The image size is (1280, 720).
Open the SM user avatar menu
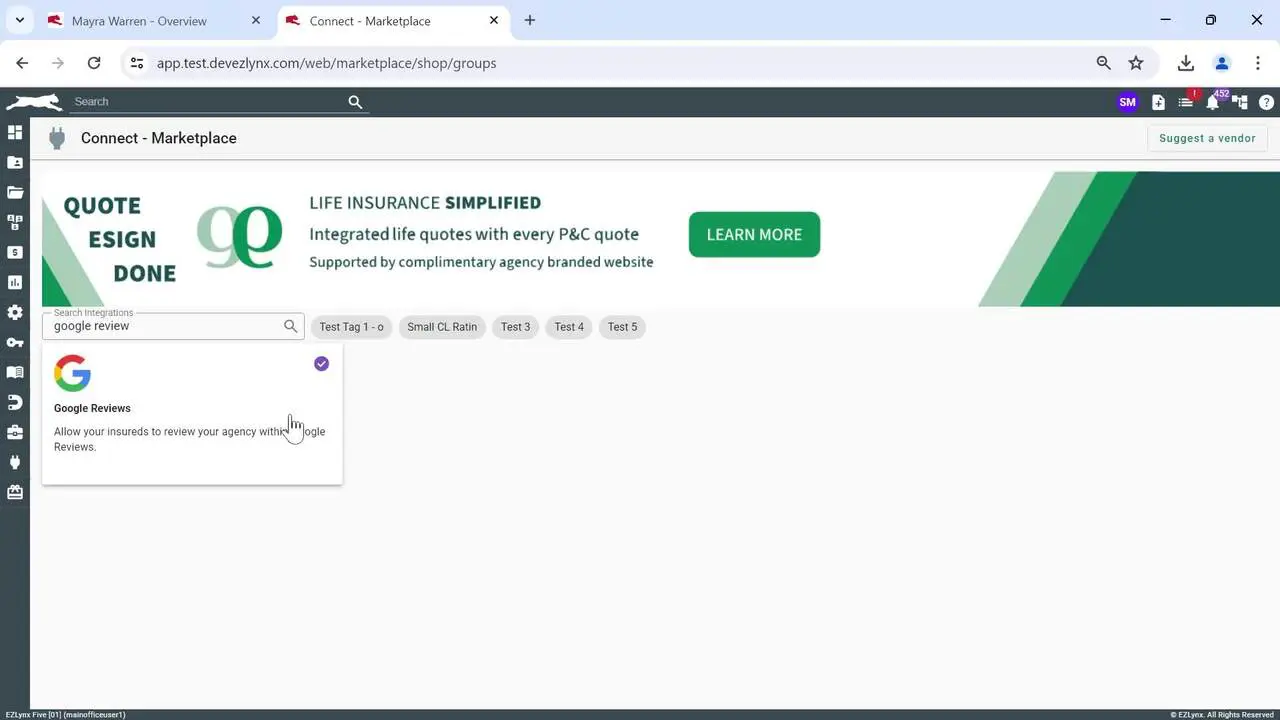point(1127,102)
